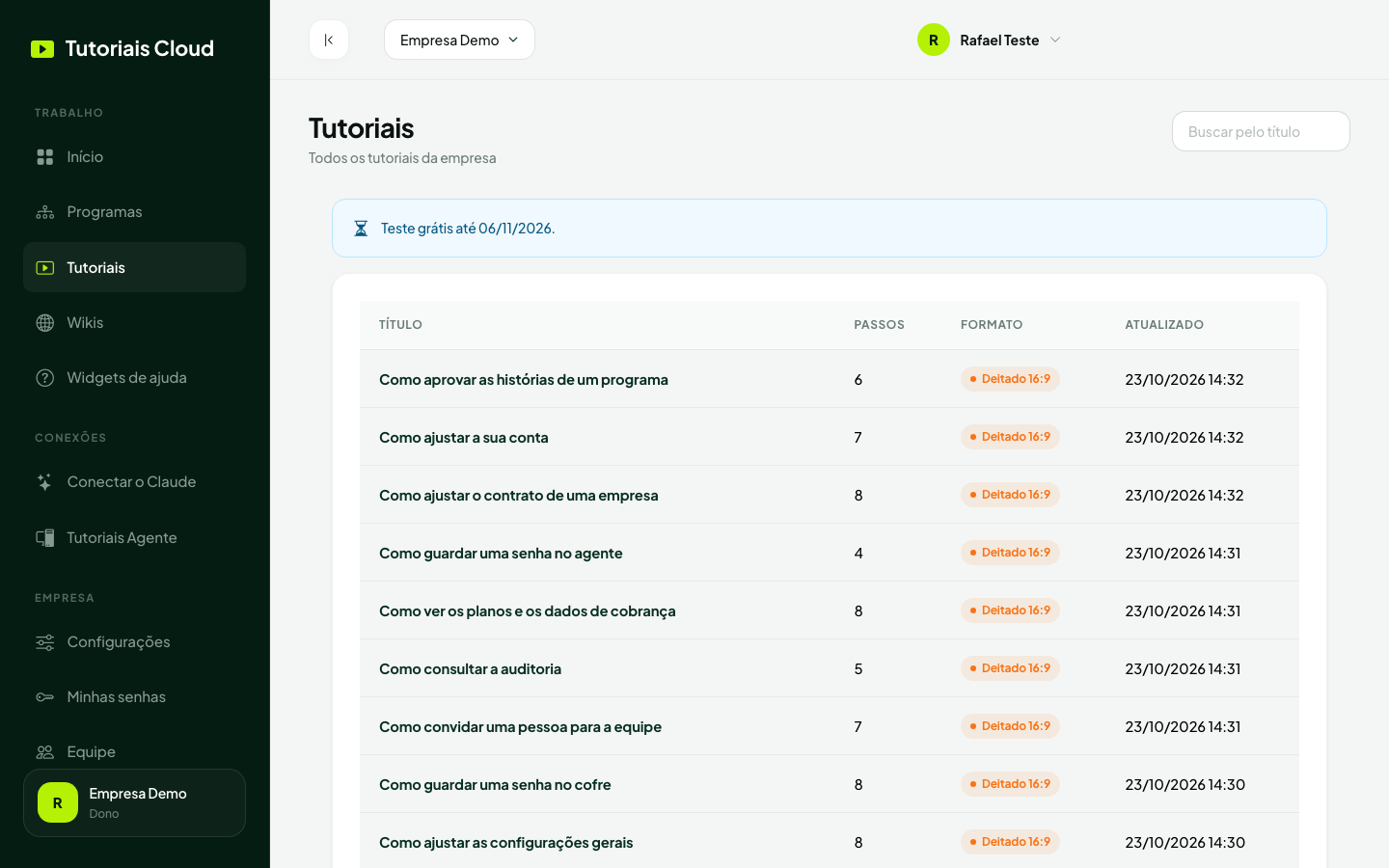Open 'Como convidar uma pessoa para a equipe'
The width and height of the screenshot is (1389, 868).
pos(520,727)
